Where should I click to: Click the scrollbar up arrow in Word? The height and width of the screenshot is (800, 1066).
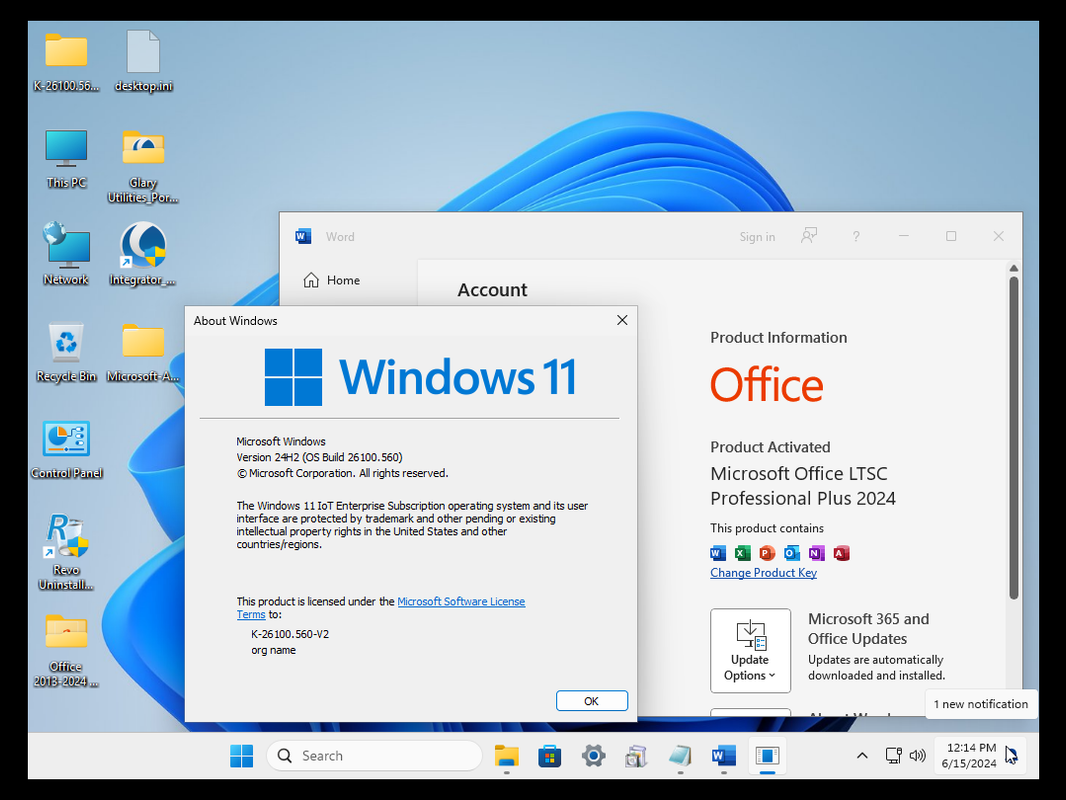[x=1014, y=268]
